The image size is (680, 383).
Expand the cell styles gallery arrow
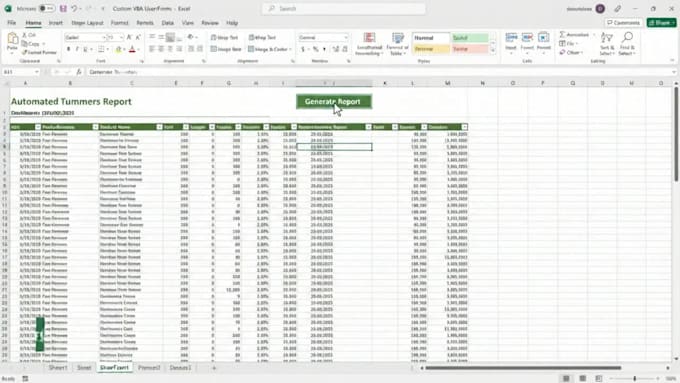point(493,51)
